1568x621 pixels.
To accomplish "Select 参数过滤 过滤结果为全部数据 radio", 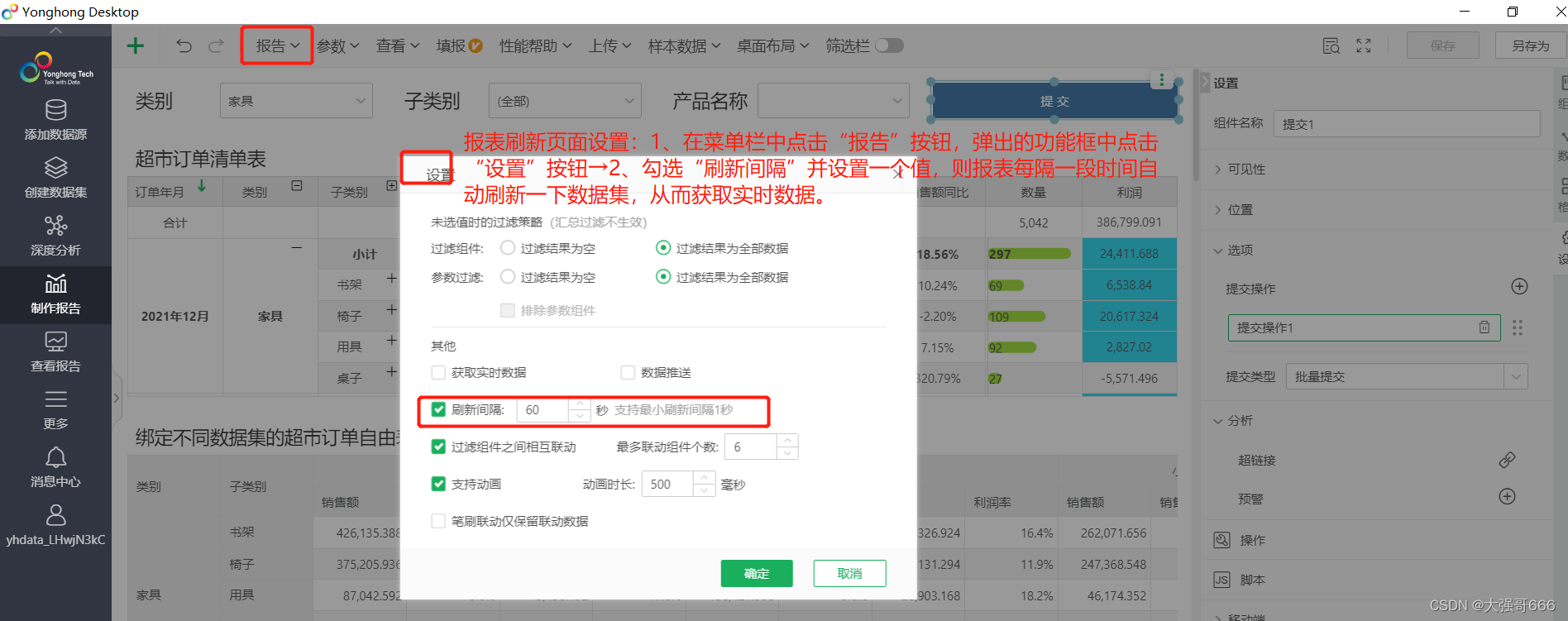I will click(x=663, y=277).
